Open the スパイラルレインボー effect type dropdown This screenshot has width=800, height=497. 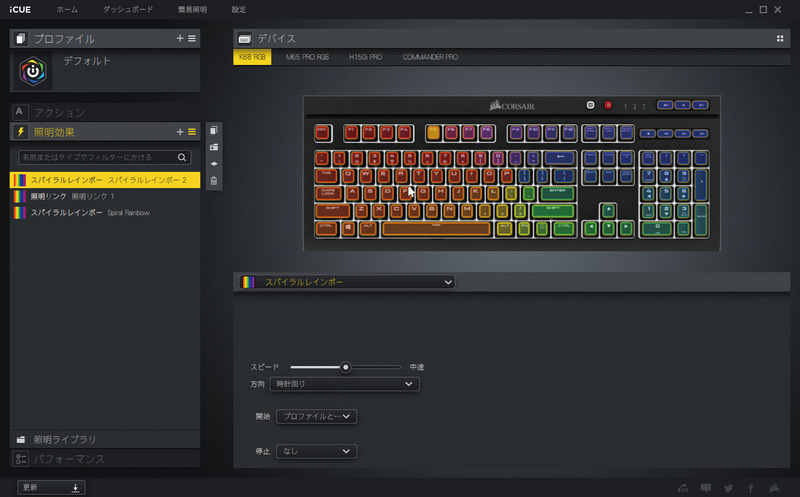pyautogui.click(x=347, y=282)
